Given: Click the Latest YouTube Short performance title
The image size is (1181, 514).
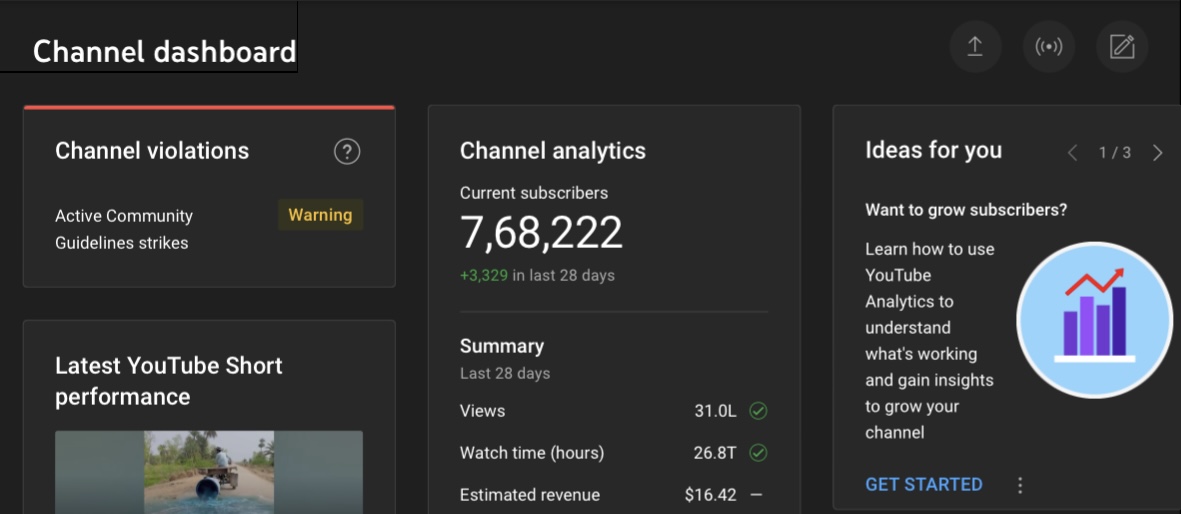Looking at the screenshot, I should 169,381.
